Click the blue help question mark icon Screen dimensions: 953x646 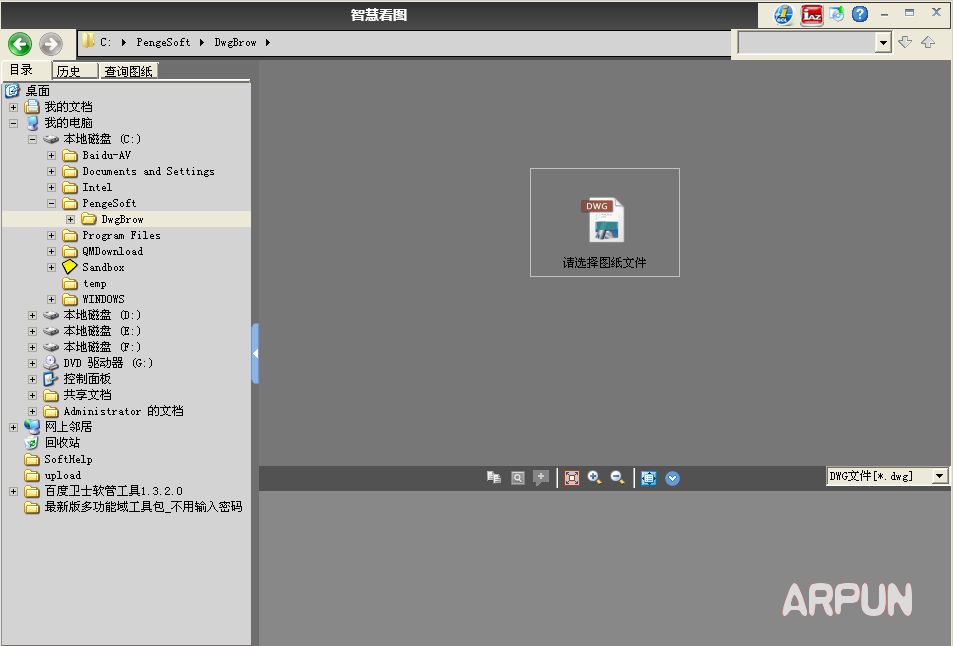pos(860,14)
